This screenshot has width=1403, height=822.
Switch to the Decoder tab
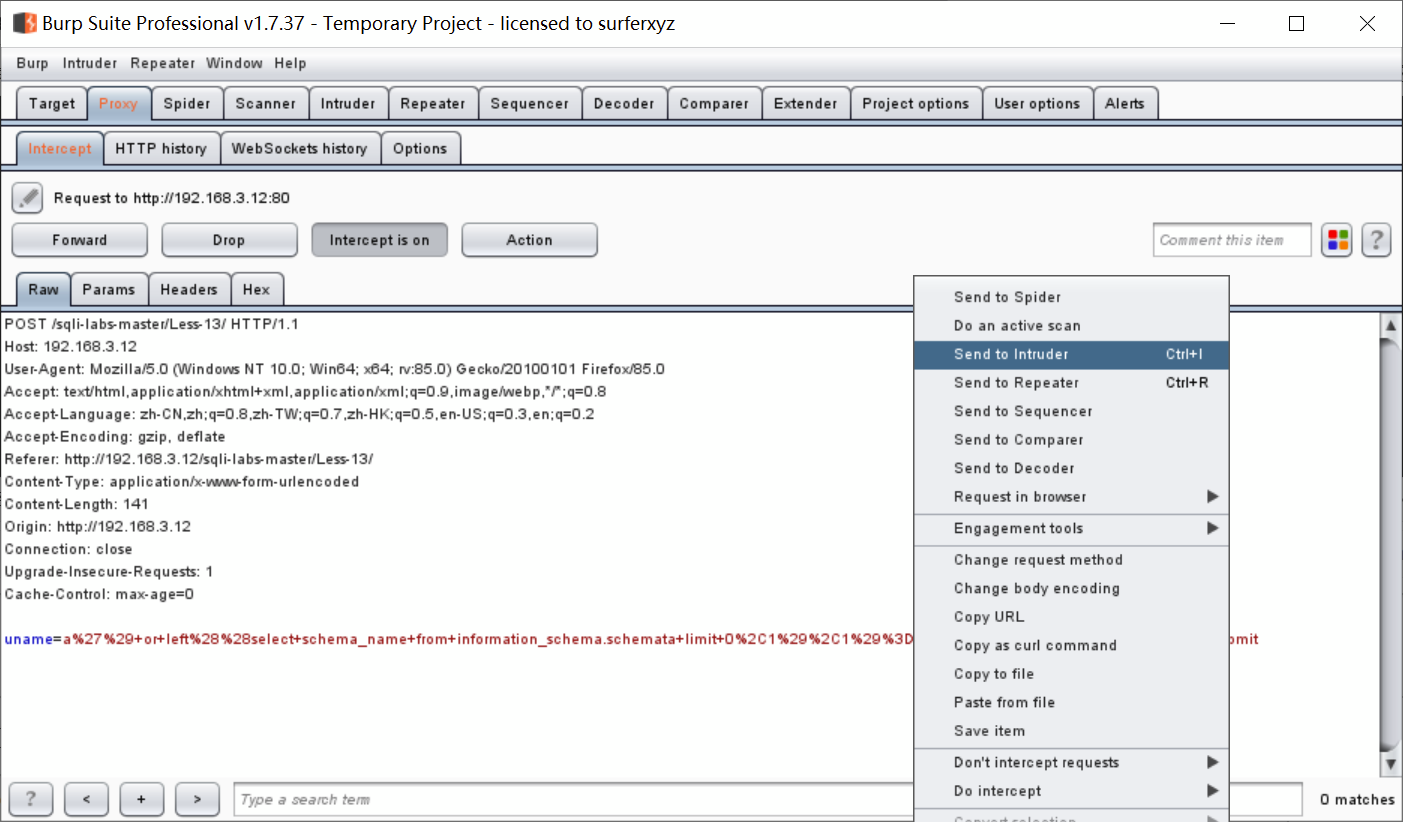click(x=624, y=103)
